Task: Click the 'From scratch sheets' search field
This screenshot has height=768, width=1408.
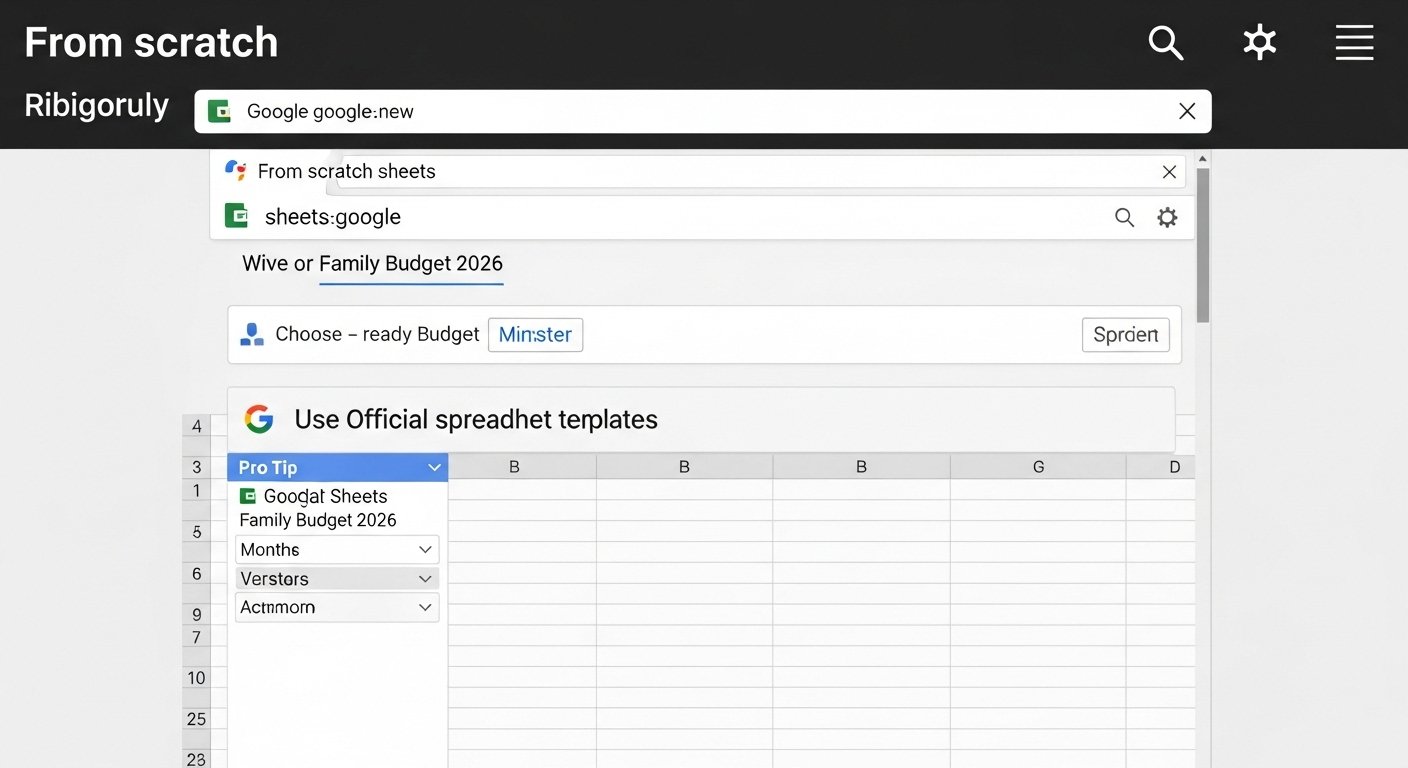Action: click(x=761, y=172)
